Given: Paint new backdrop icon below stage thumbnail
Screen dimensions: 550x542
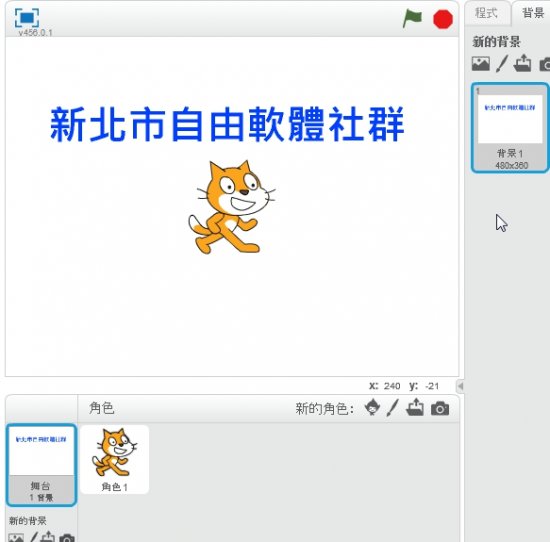Looking at the screenshot, I should [34, 537].
